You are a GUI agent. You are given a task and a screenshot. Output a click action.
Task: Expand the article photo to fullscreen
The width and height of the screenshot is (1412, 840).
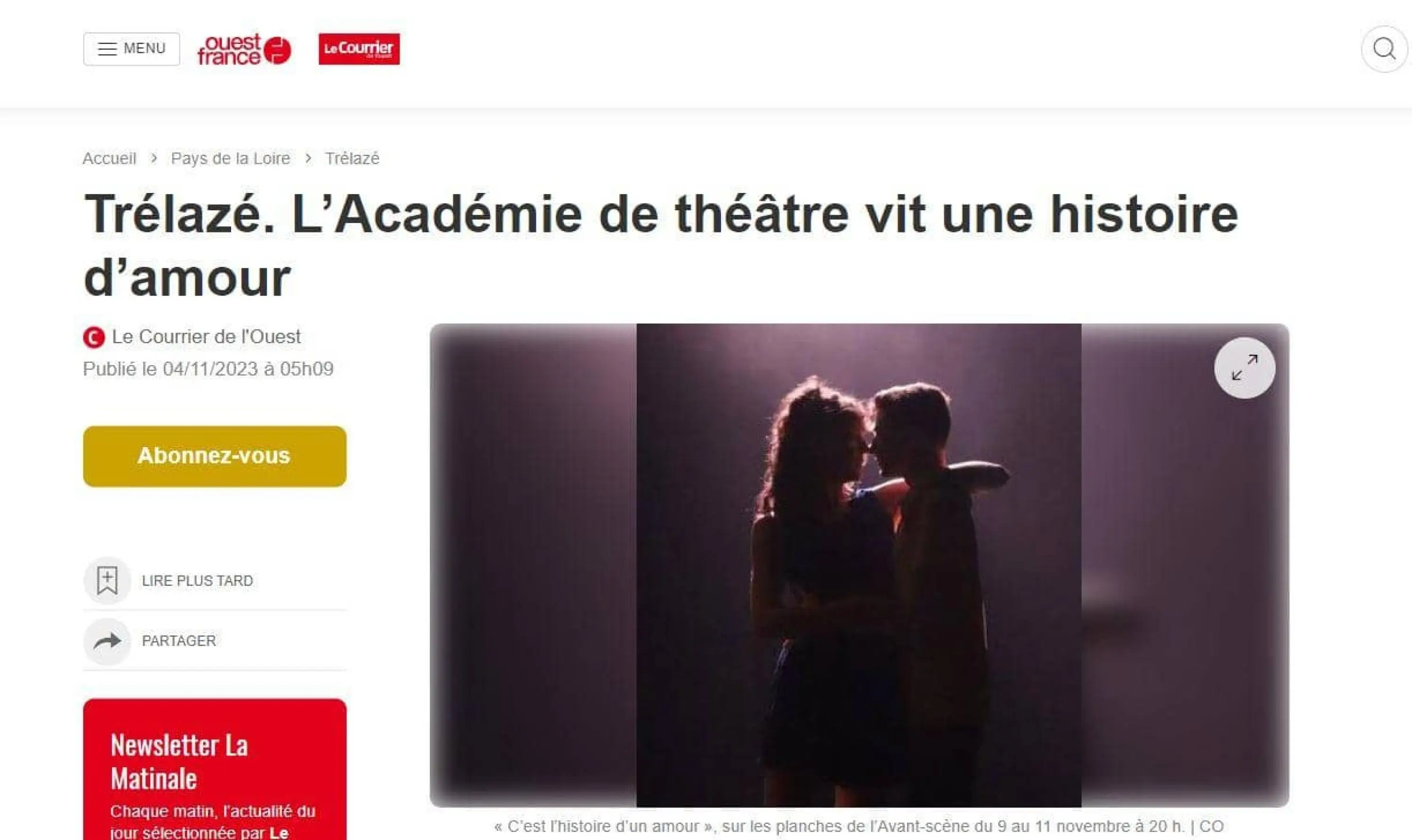1244,368
